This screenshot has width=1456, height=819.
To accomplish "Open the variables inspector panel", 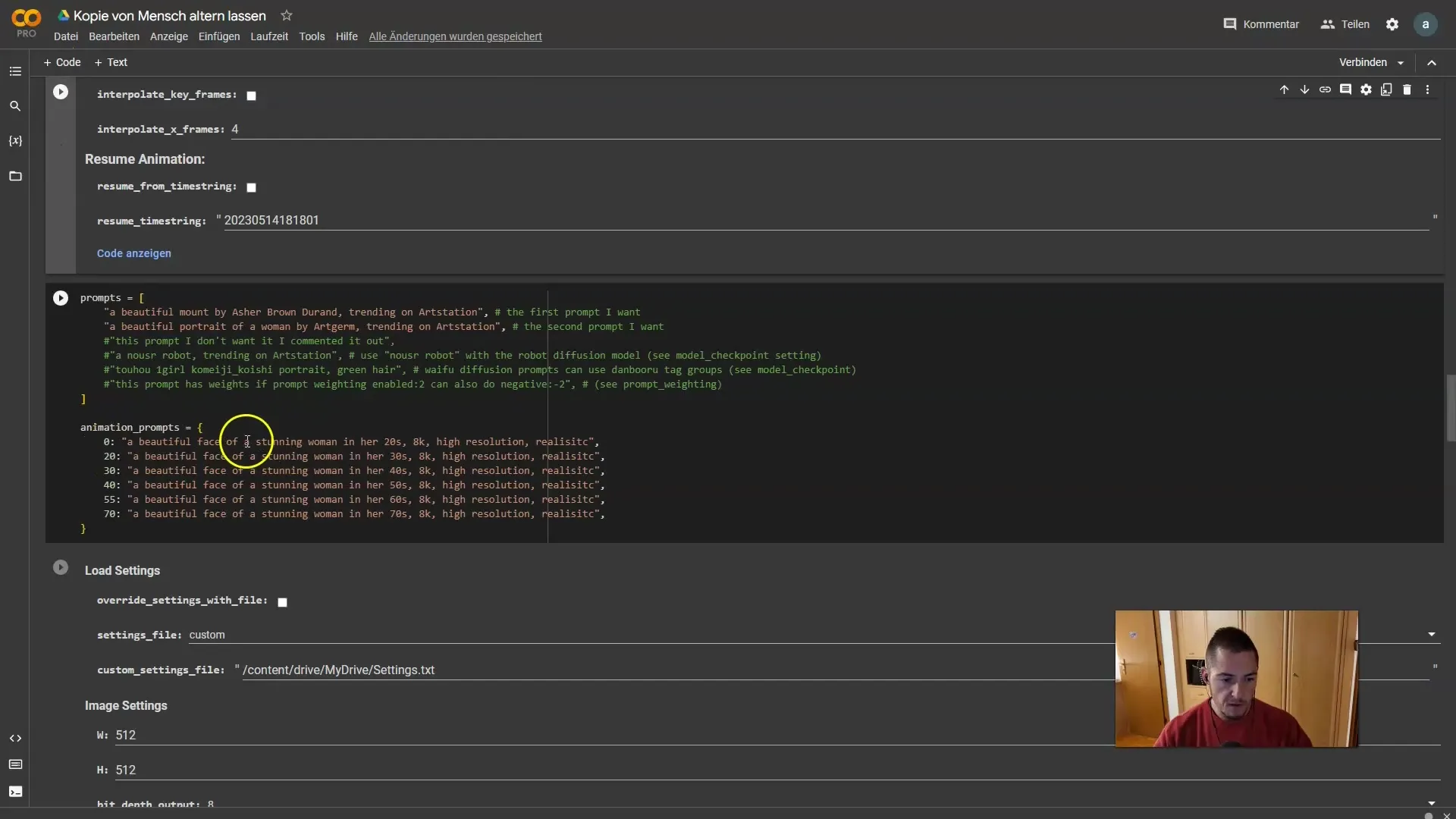I will pos(15,141).
